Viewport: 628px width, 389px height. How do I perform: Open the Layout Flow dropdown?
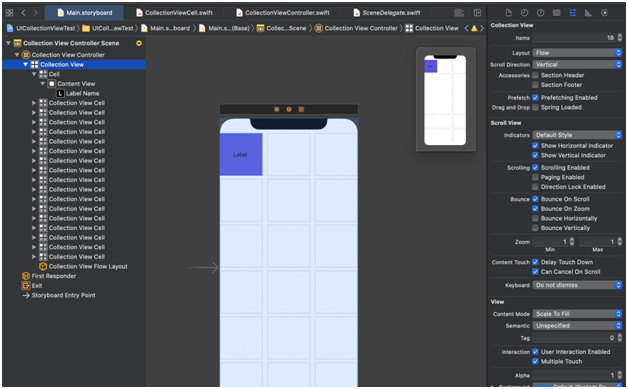tap(577, 53)
